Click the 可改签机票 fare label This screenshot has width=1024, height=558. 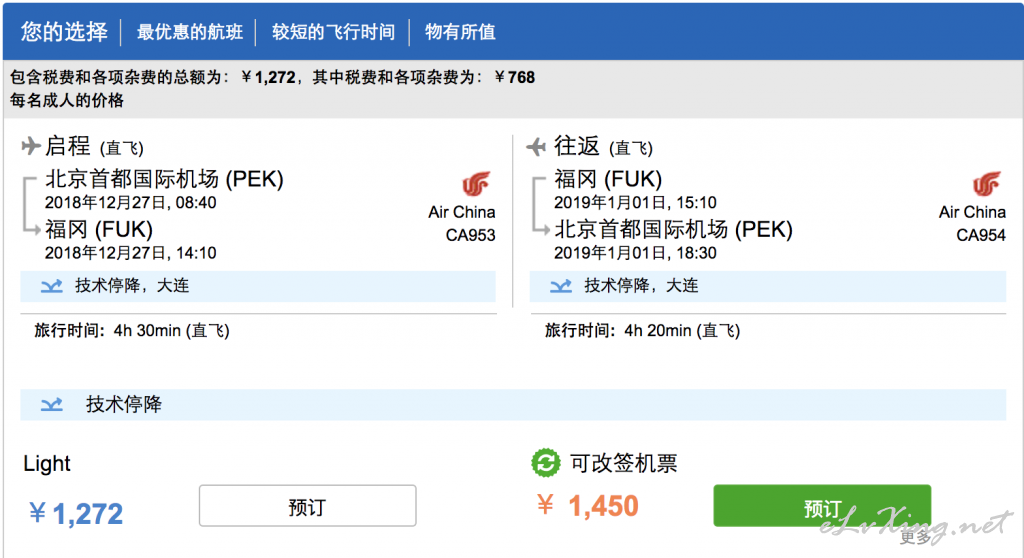click(x=624, y=463)
